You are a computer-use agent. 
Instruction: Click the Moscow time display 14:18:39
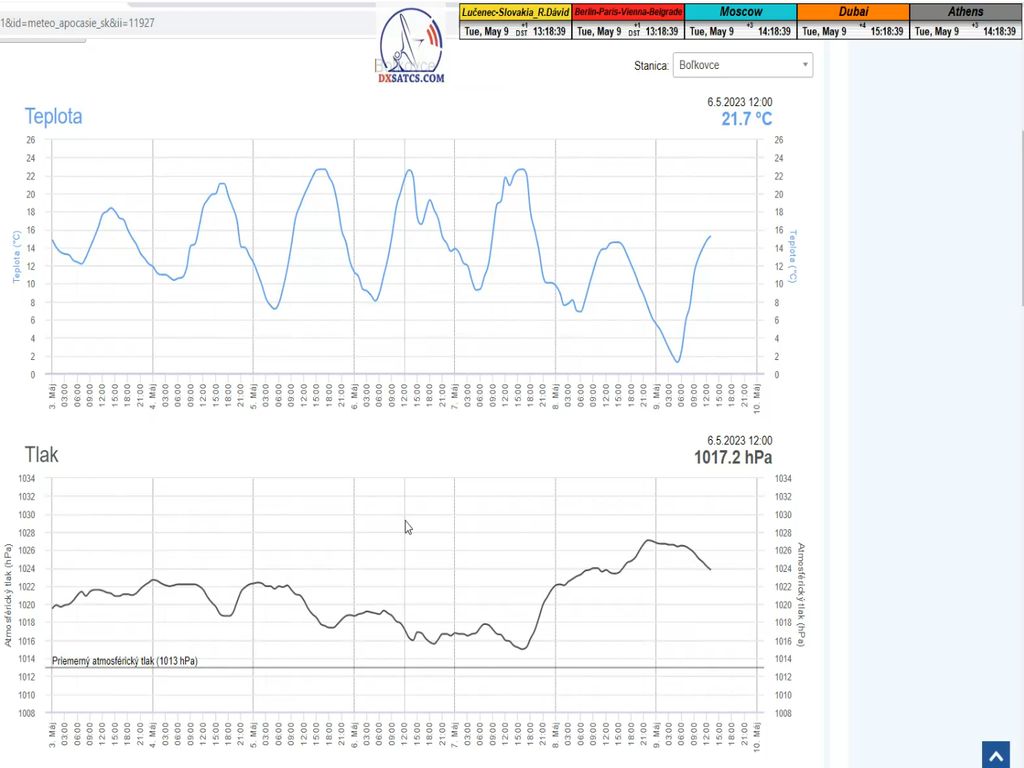[x=774, y=31]
